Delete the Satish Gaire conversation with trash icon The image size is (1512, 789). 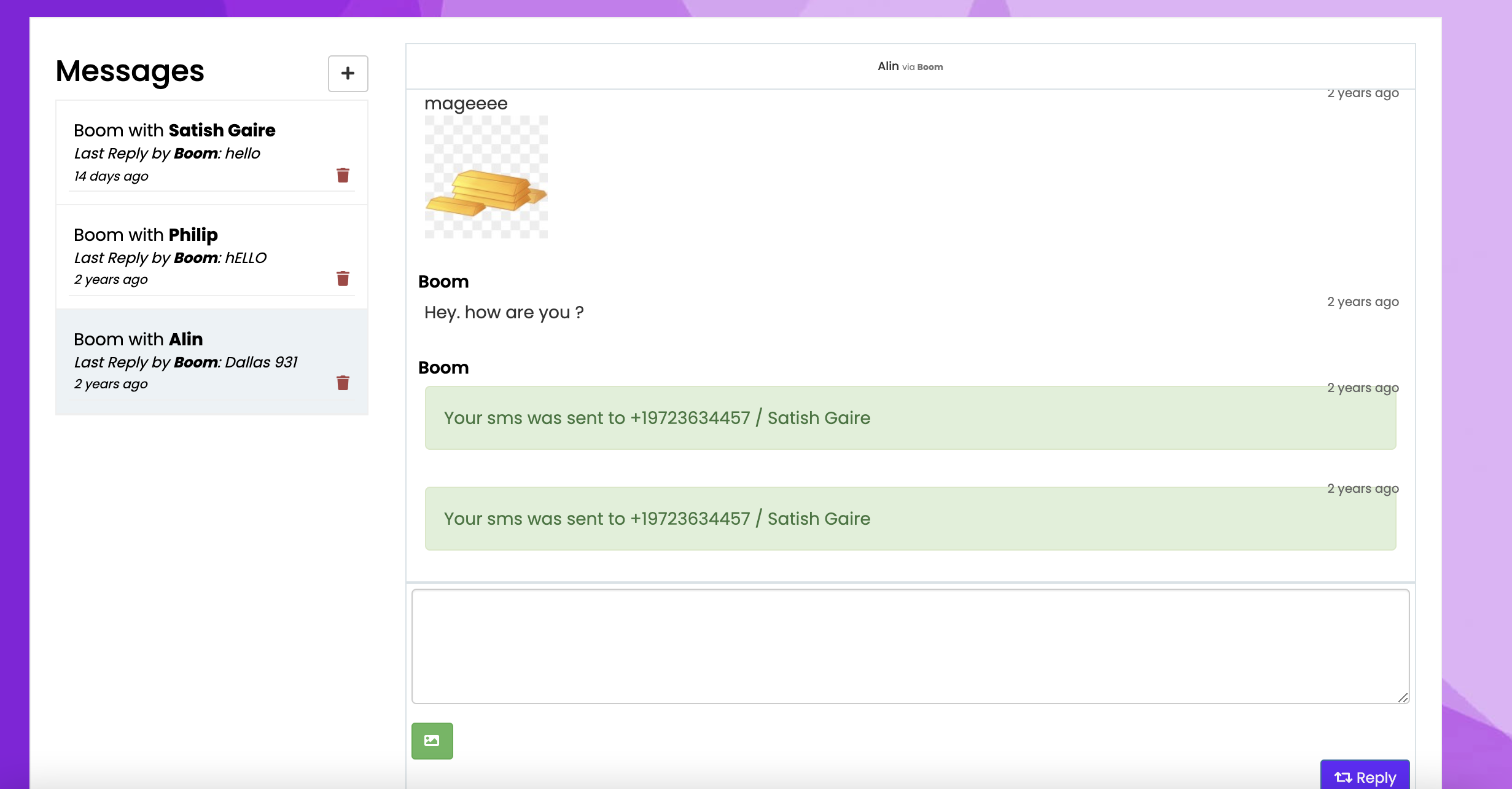(343, 175)
